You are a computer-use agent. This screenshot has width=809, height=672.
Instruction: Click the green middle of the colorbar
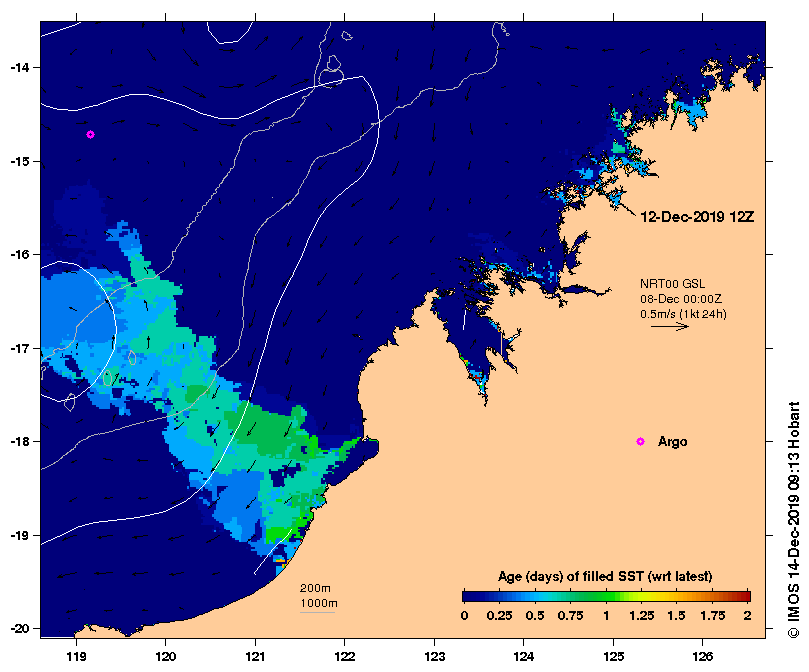[606, 597]
